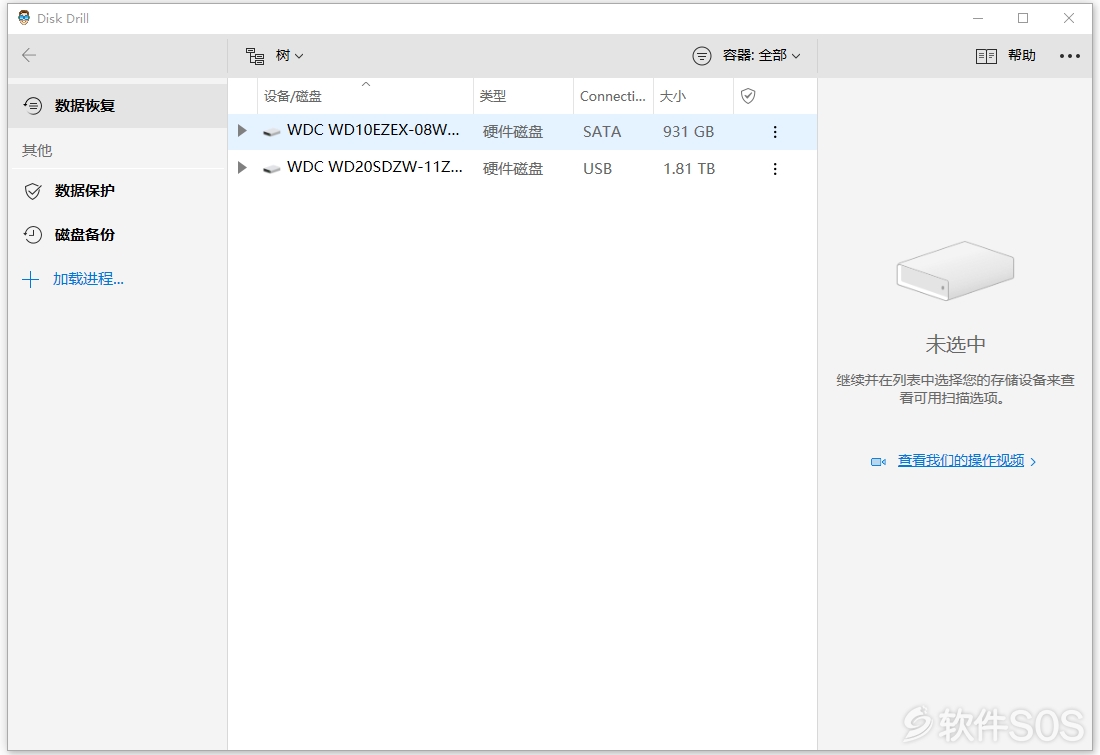Click the shield protection column header icon
1100x755 pixels.
pos(749,96)
